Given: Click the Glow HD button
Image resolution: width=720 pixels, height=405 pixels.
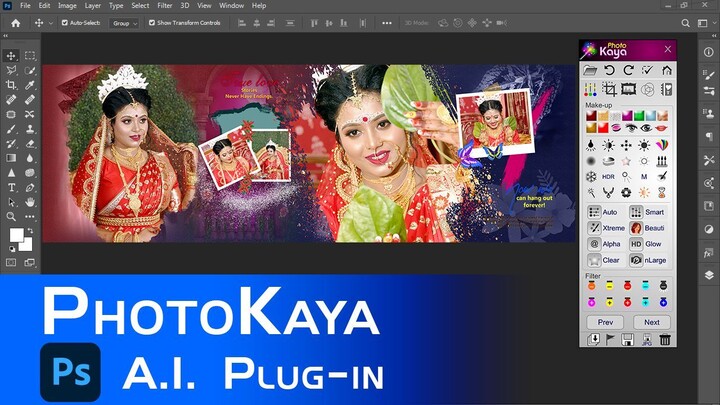Looking at the screenshot, I should point(646,244).
